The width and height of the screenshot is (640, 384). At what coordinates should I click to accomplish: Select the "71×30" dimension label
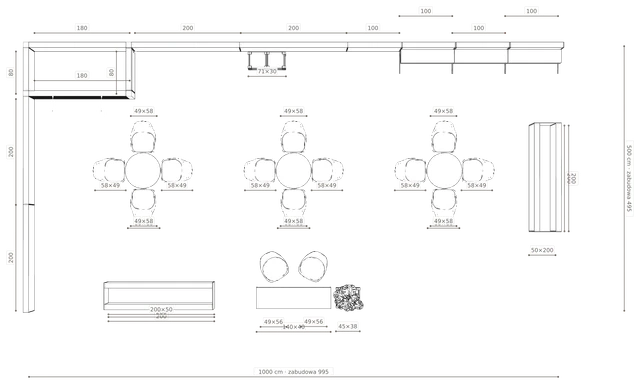267,71
